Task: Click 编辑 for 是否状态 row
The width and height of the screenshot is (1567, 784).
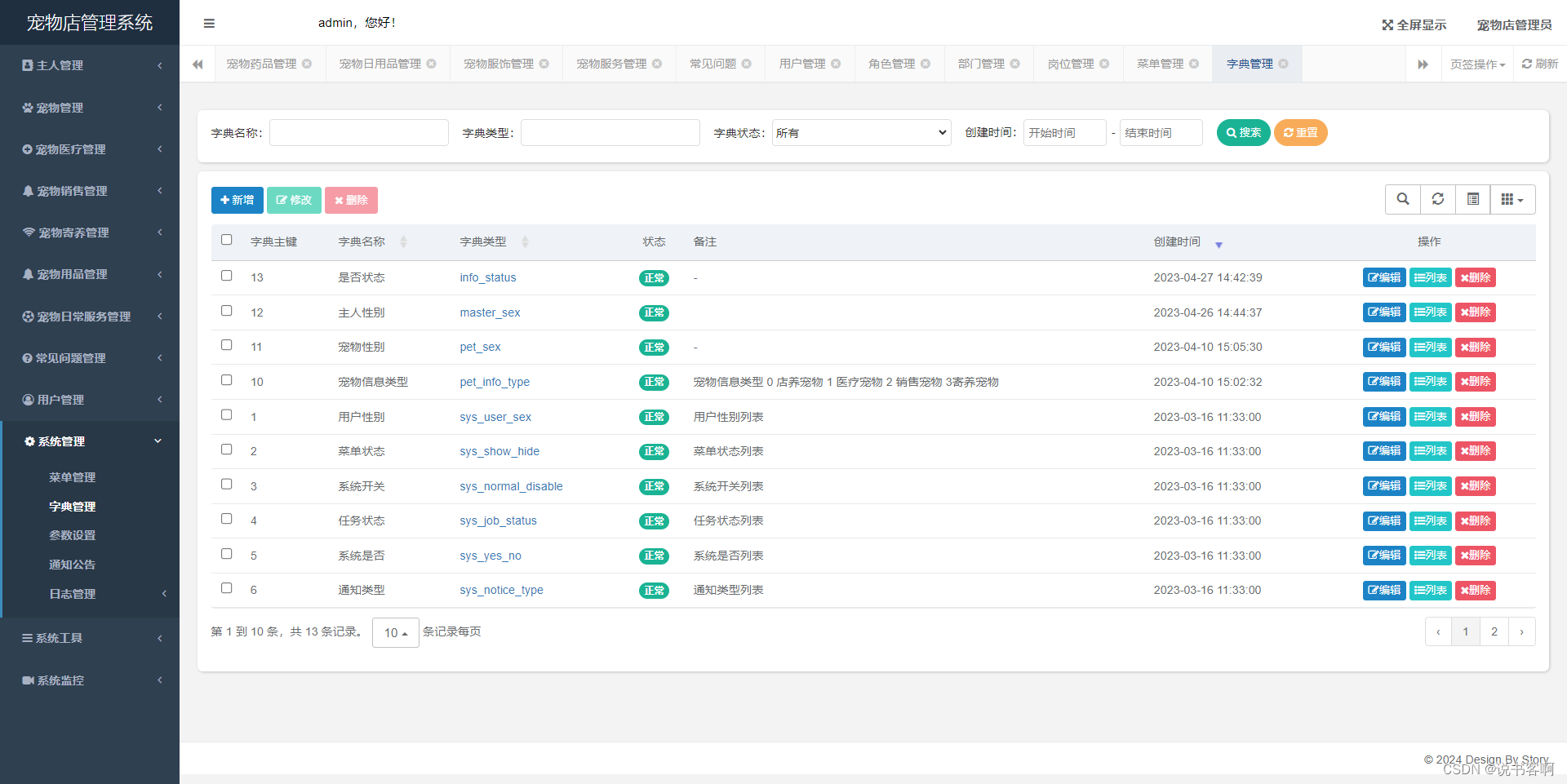Action: tap(1384, 277)
